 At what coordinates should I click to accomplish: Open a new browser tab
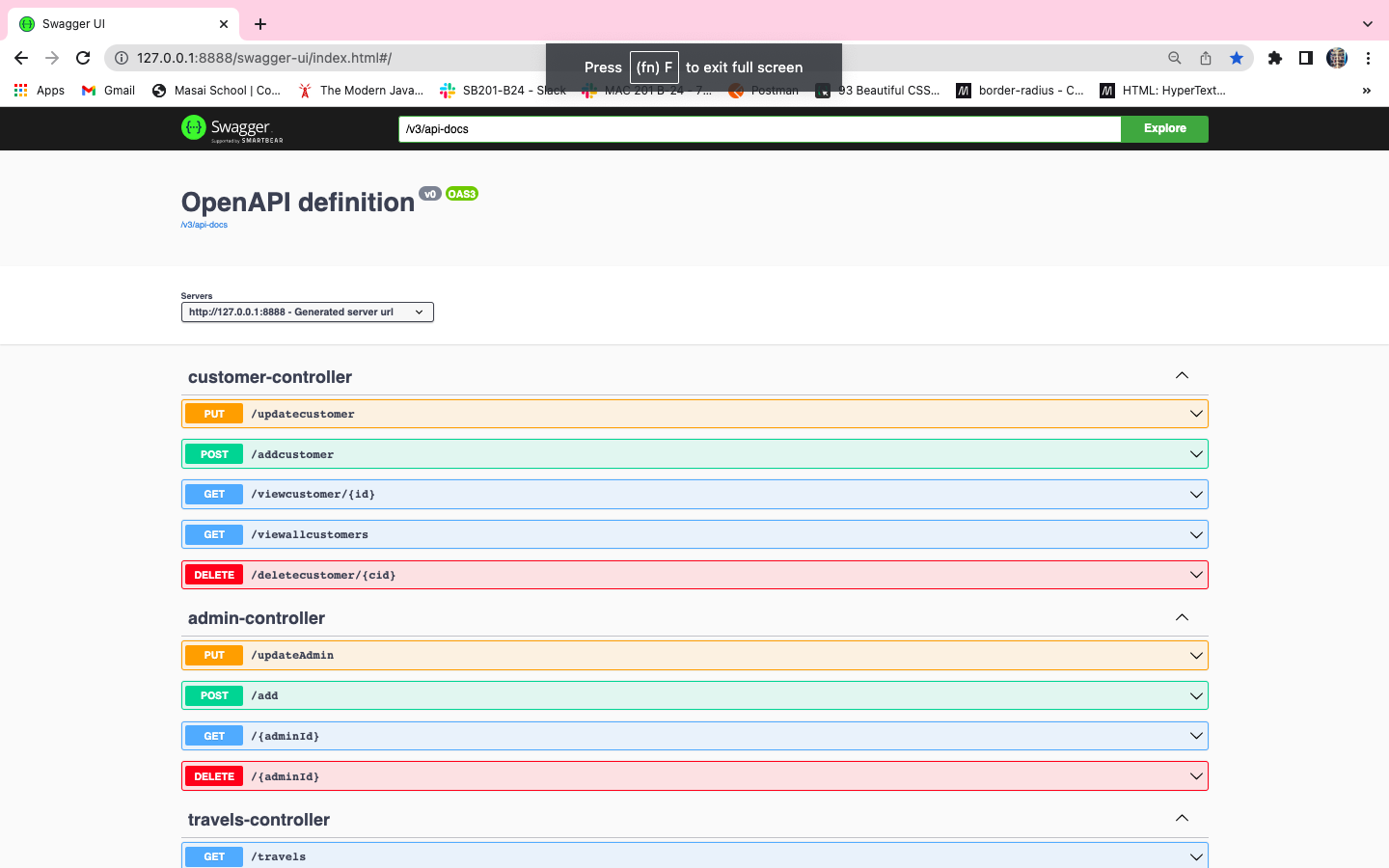pyautogui.click(x=260, y=24)
